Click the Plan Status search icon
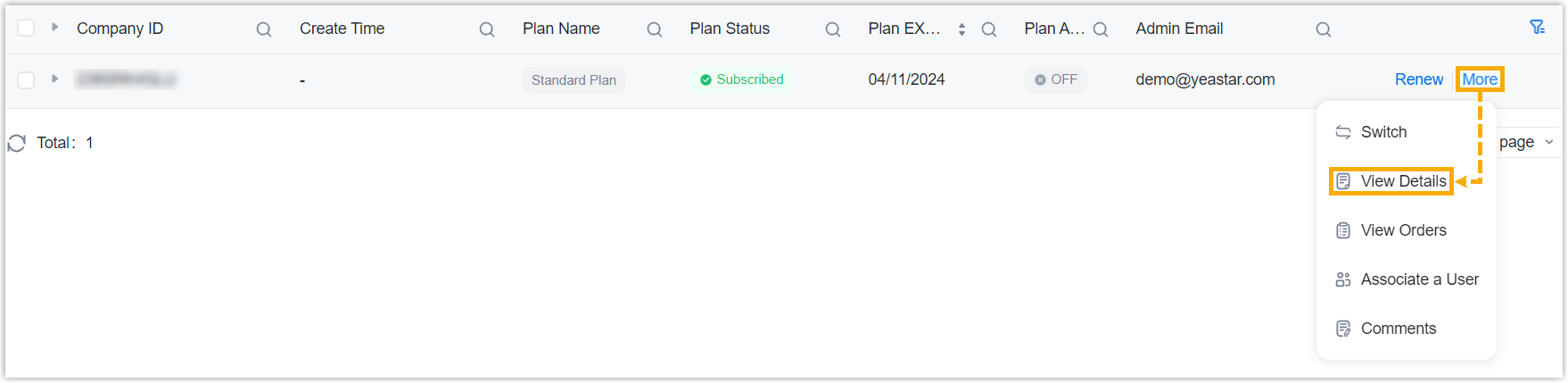Image resolution: width=1568 pixels, height=383 pixels. (833, 29)
